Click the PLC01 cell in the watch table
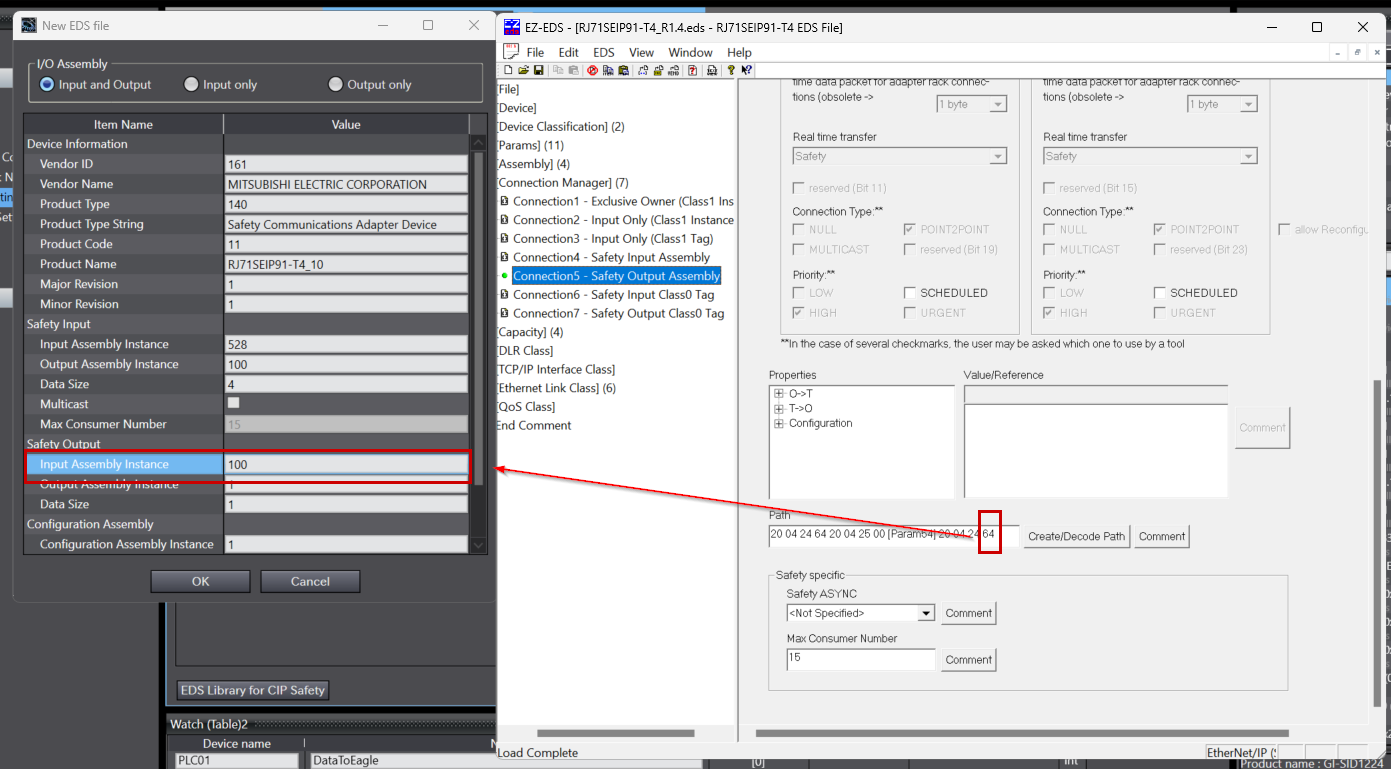The height and width of the screenshot is (769, 1391). [236, 760]
